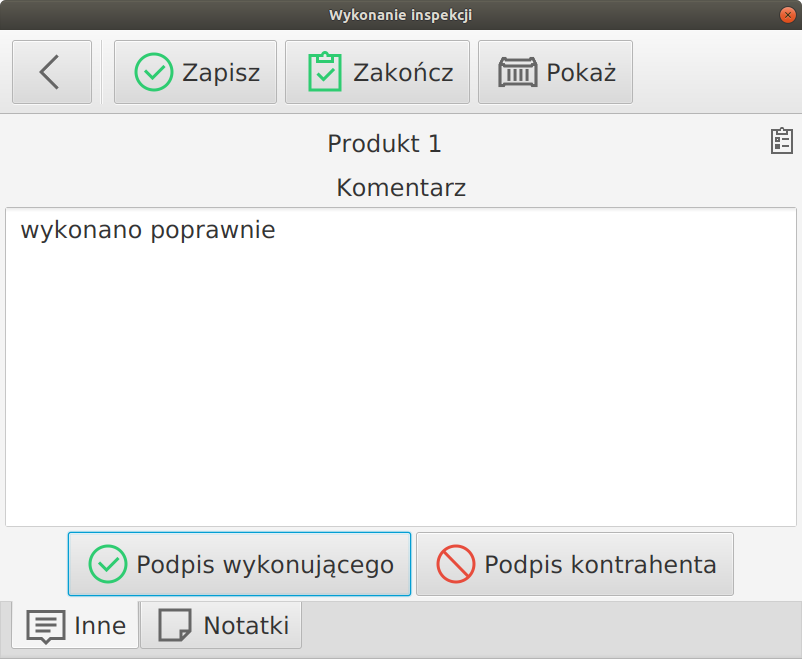Add the contractor signature via Podpis kontrahenta
The width and height of the screenshot is (802, 659).
(575, 563)
